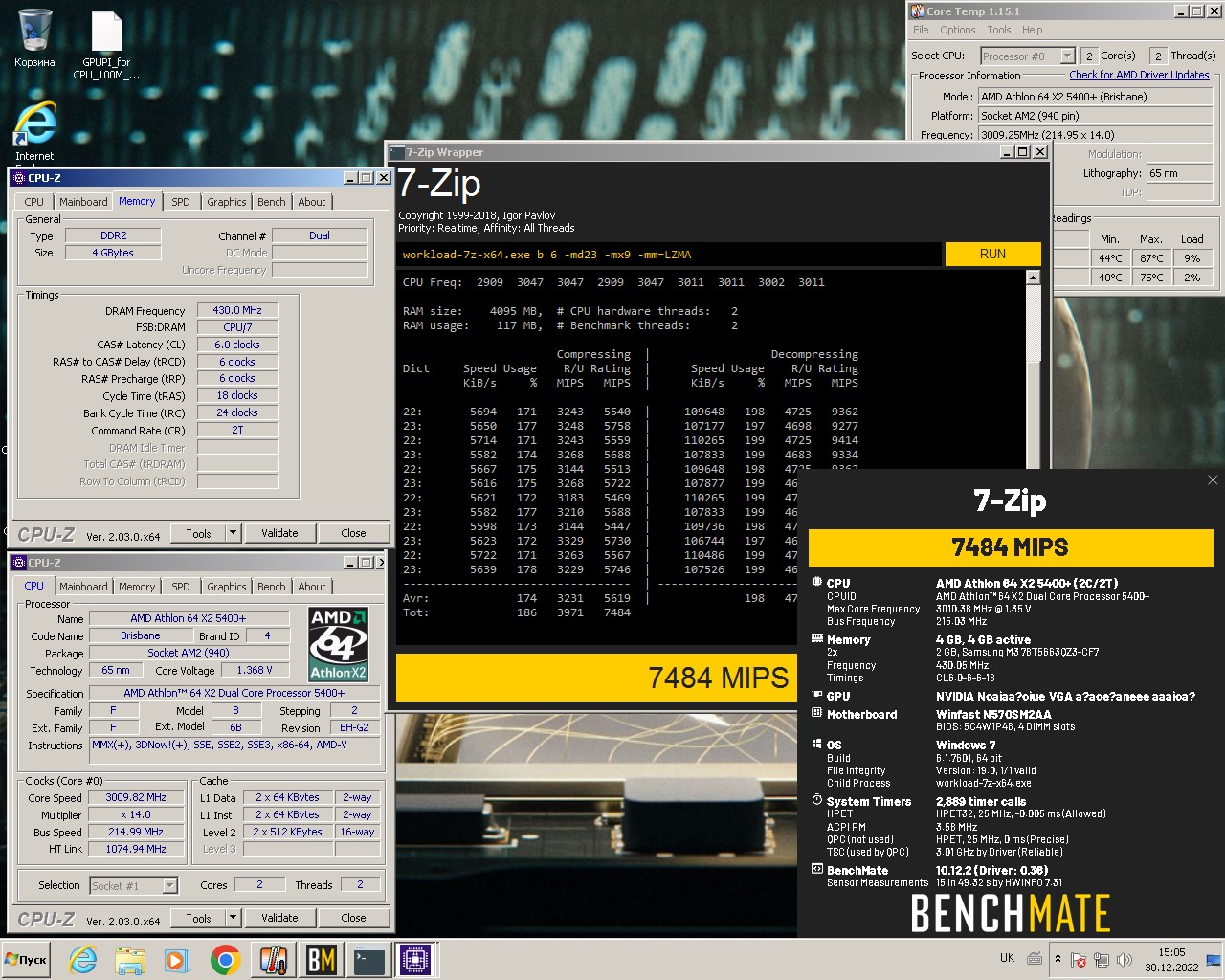This screenshot has width=1225, height=980.
Task: Click Close in upper CPU-Z window
Action: (353, 533)
